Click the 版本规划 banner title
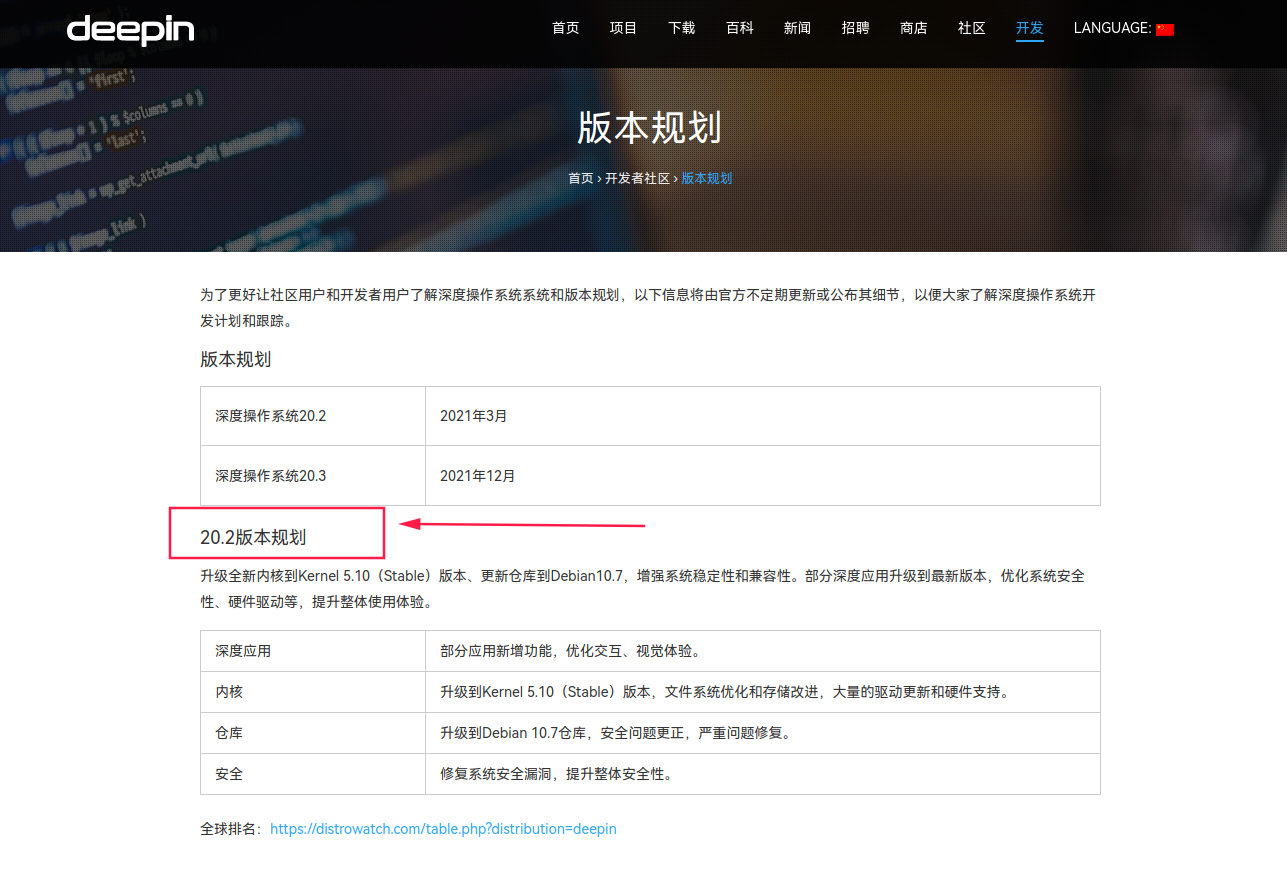Screen dimensions: 1287x887 (650, 128)
